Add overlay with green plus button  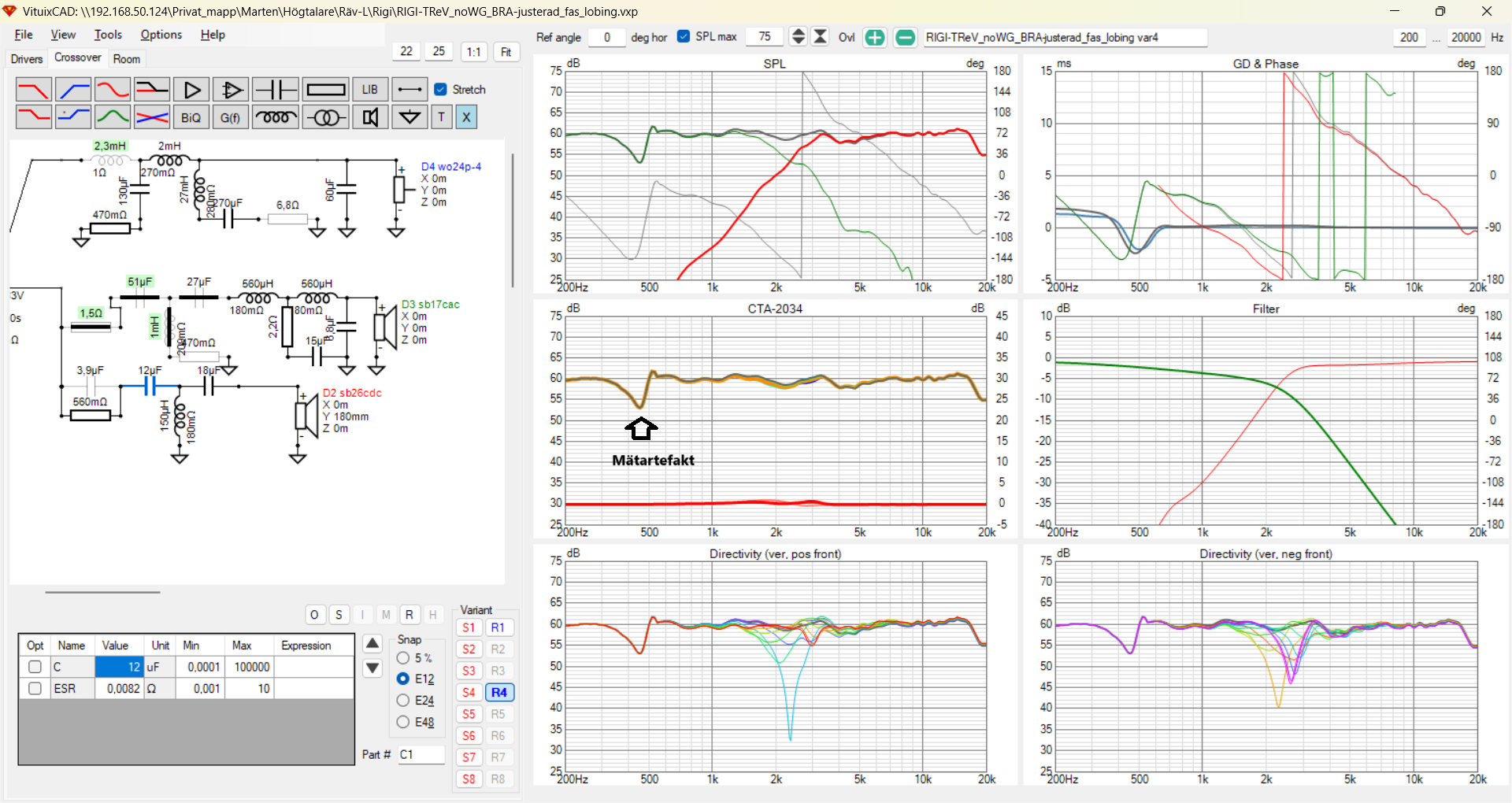click(x=874, y=37)
